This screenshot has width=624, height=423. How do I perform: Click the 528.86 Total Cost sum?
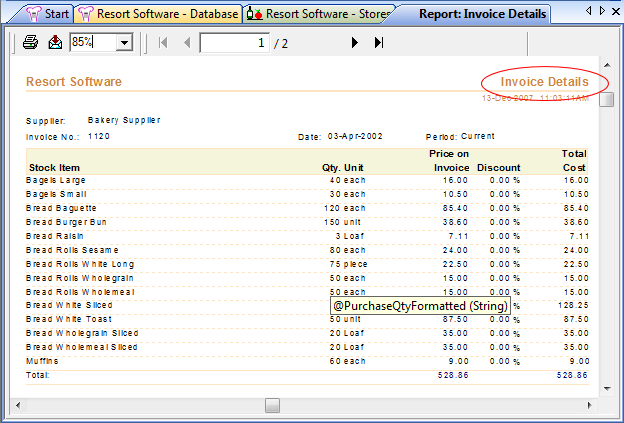[x=572, y=375]
